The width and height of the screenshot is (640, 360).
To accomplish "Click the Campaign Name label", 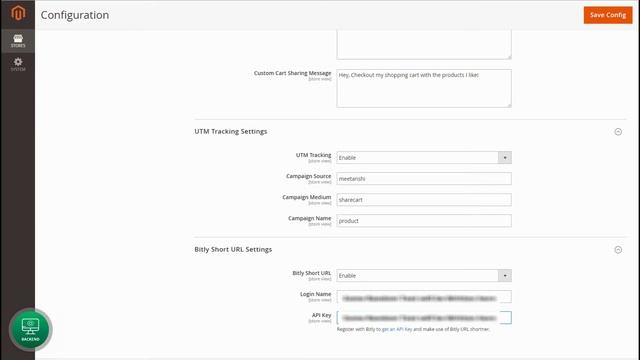I will pyautogui.click(x=309, y=218).
